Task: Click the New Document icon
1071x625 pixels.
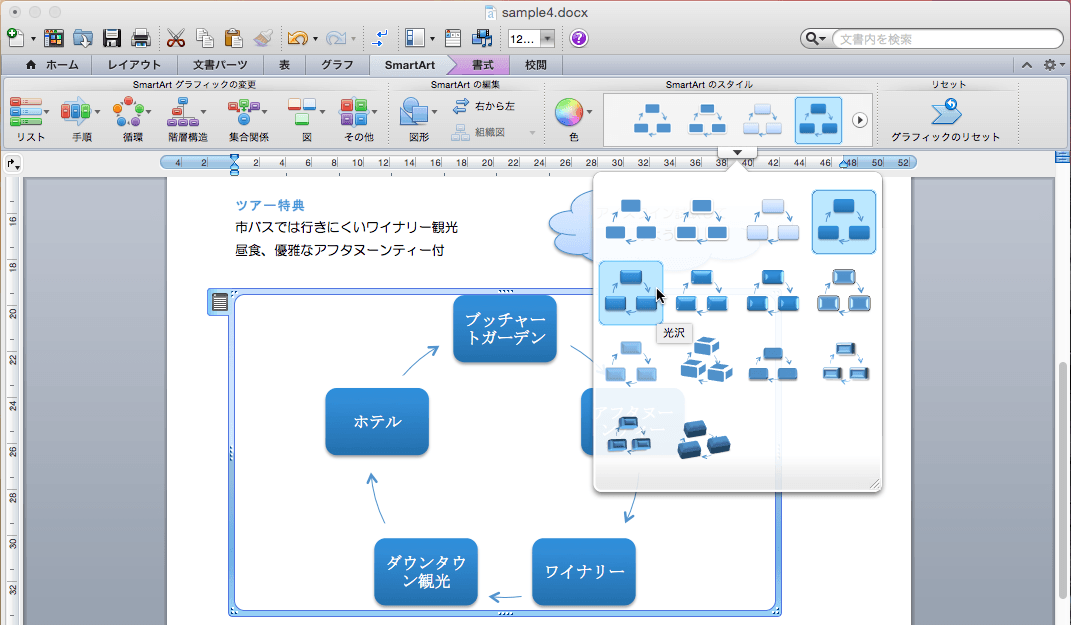Action: coord(15,38)
